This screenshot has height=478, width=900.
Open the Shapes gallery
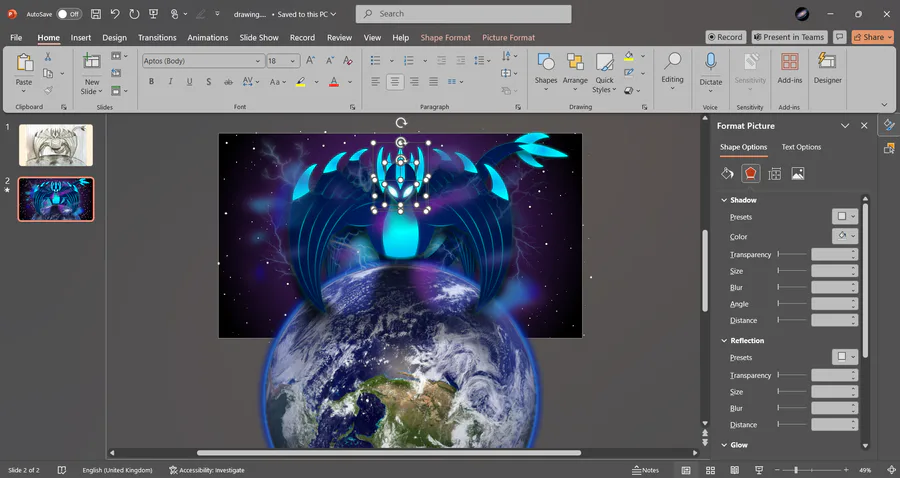(x=546, y=72)
